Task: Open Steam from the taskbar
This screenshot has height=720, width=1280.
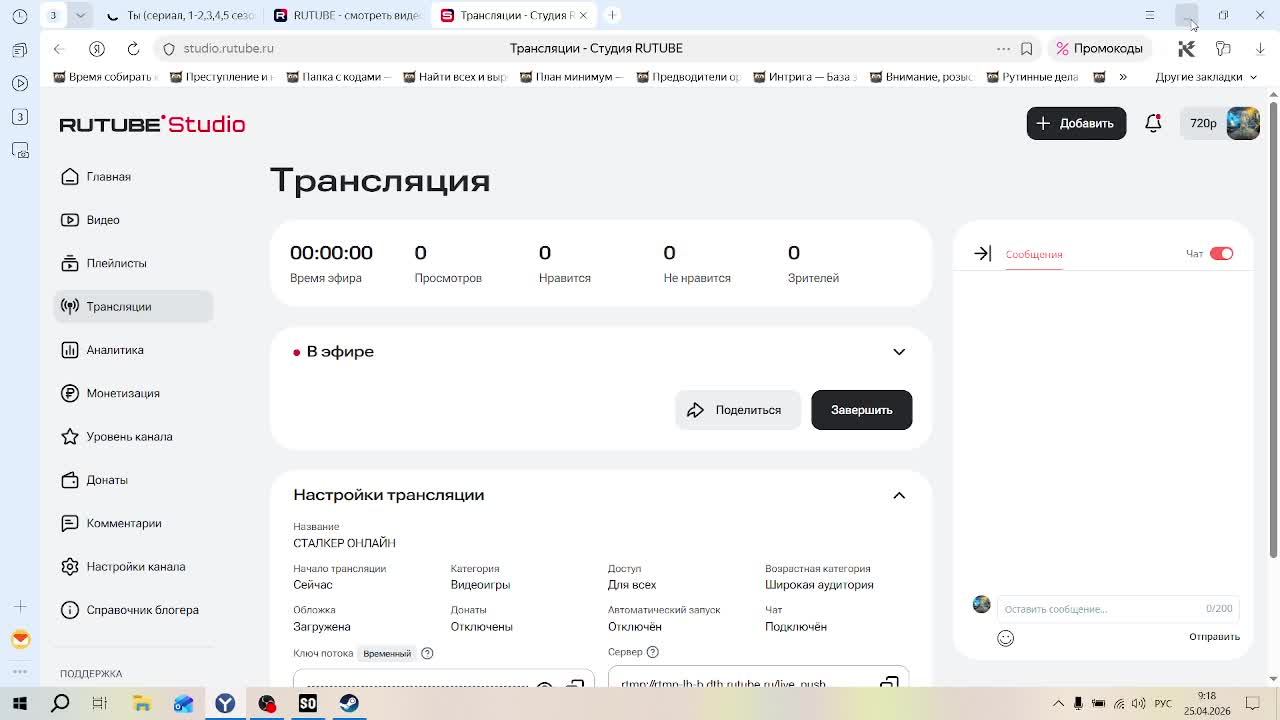Action: tap(349, 703)
